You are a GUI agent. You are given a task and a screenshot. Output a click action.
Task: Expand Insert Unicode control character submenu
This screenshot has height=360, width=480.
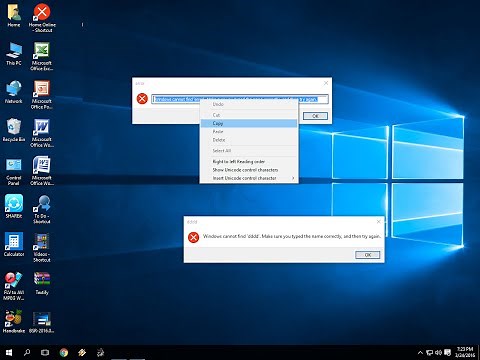(249, 178)
